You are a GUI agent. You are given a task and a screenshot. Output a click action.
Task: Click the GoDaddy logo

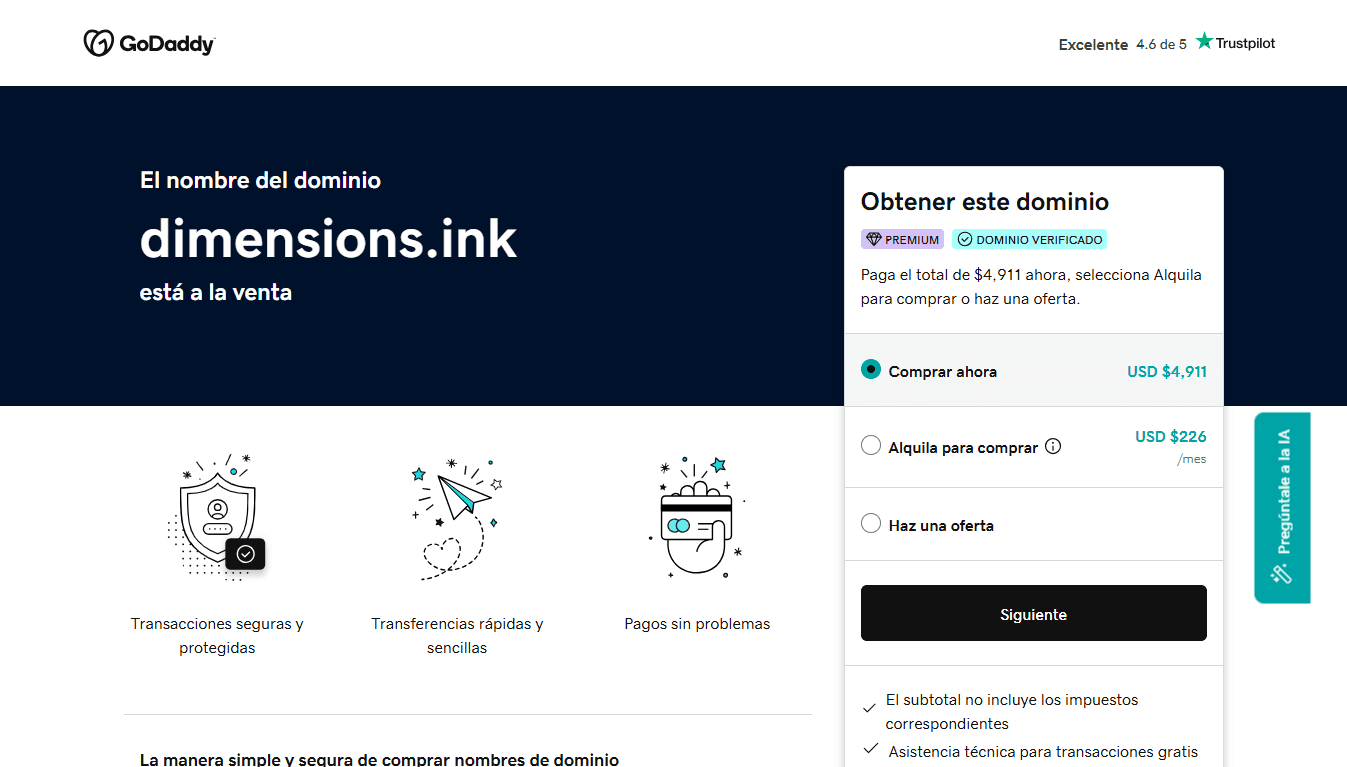point(148,42)
